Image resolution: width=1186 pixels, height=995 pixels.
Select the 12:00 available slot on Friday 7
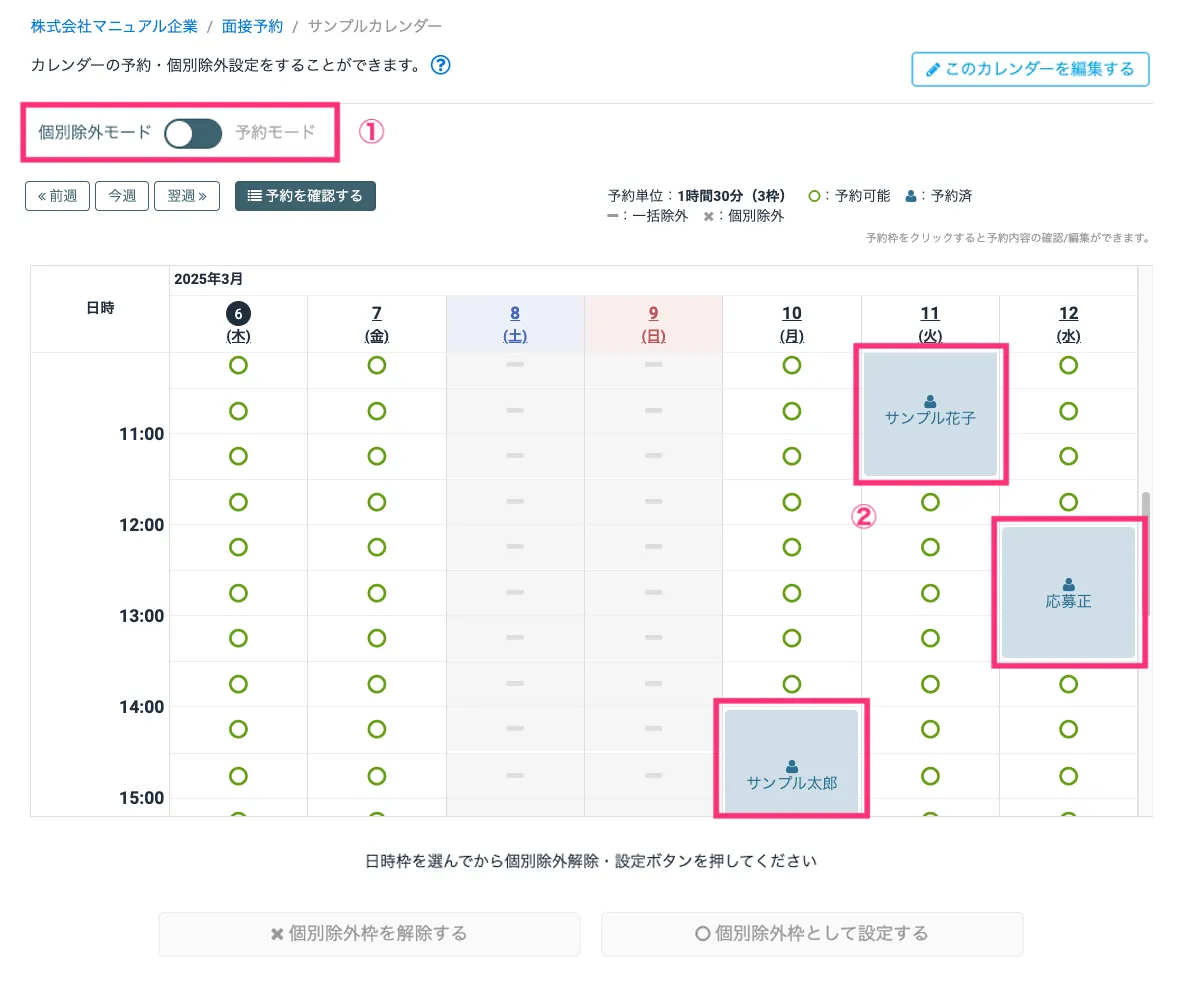tap(376, 547)
